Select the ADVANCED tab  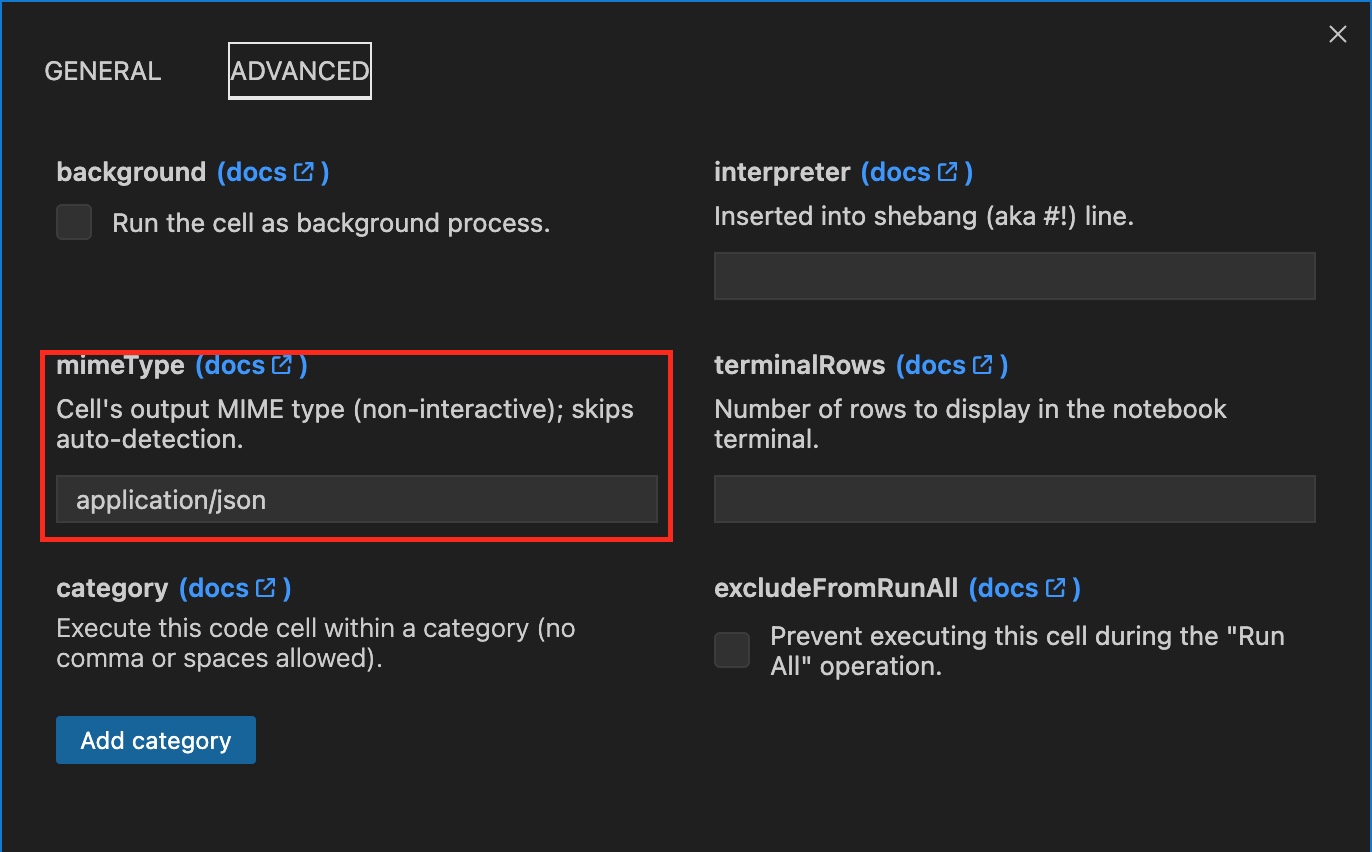300,71
